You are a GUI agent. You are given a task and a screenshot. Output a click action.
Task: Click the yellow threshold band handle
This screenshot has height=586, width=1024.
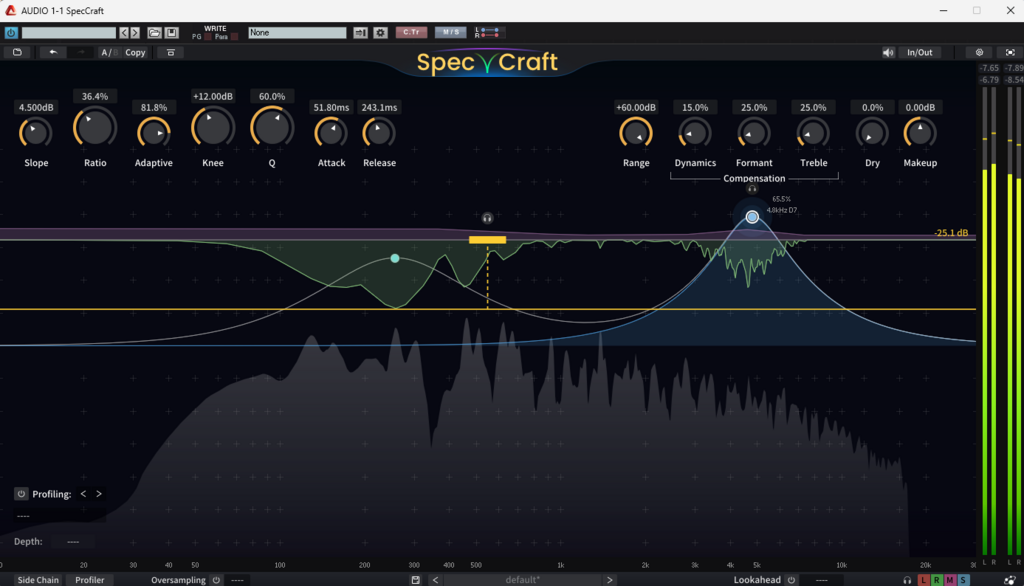(487, 240)
